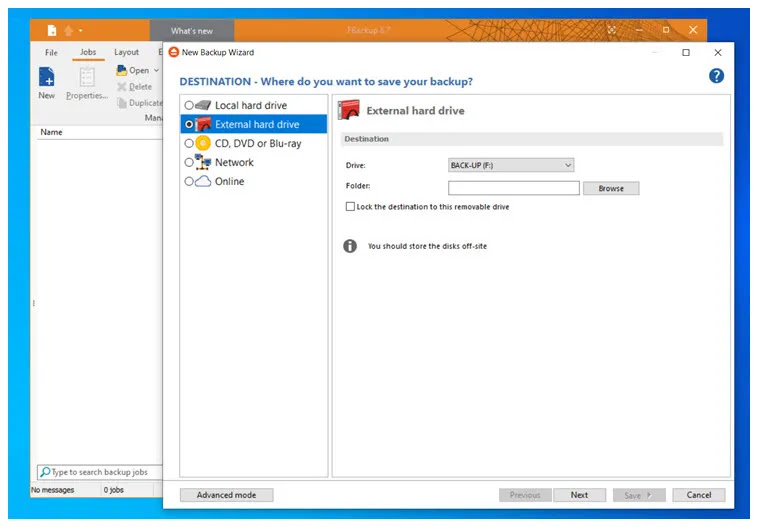
Task: Click the Next button
Action: coord(579,495)
